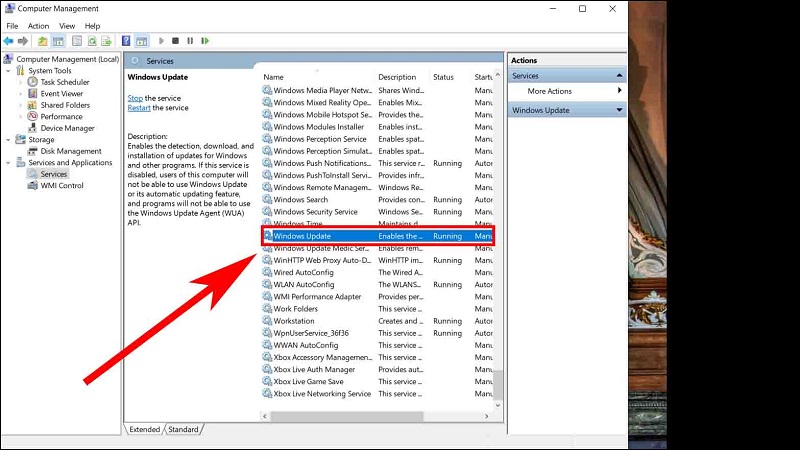Sort services by the Status column header
800x450 pixels.
tap(443, 77)
